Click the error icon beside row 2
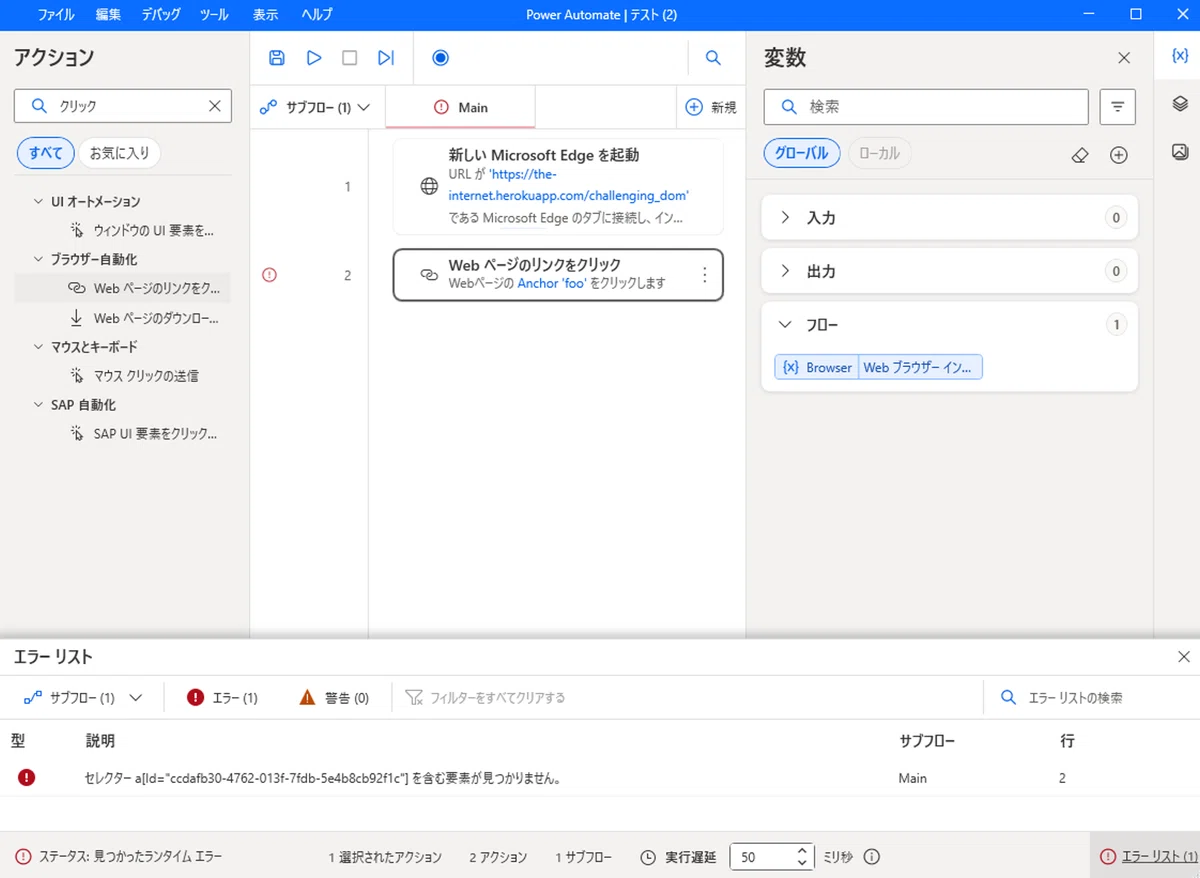 (x=269, y=275)
